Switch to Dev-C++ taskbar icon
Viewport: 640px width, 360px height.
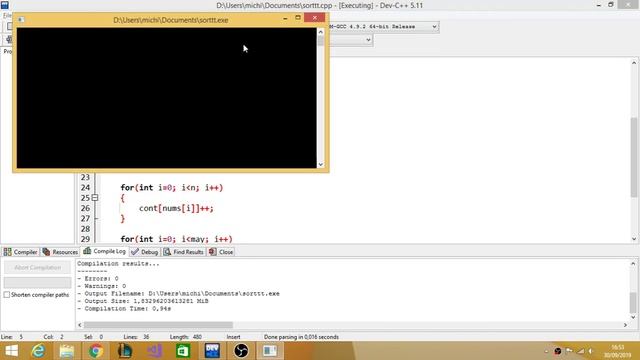click(x=212, y=351)
